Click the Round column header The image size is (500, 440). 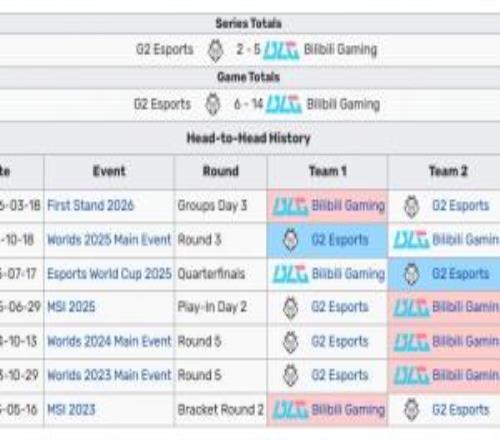coord(221,171)
